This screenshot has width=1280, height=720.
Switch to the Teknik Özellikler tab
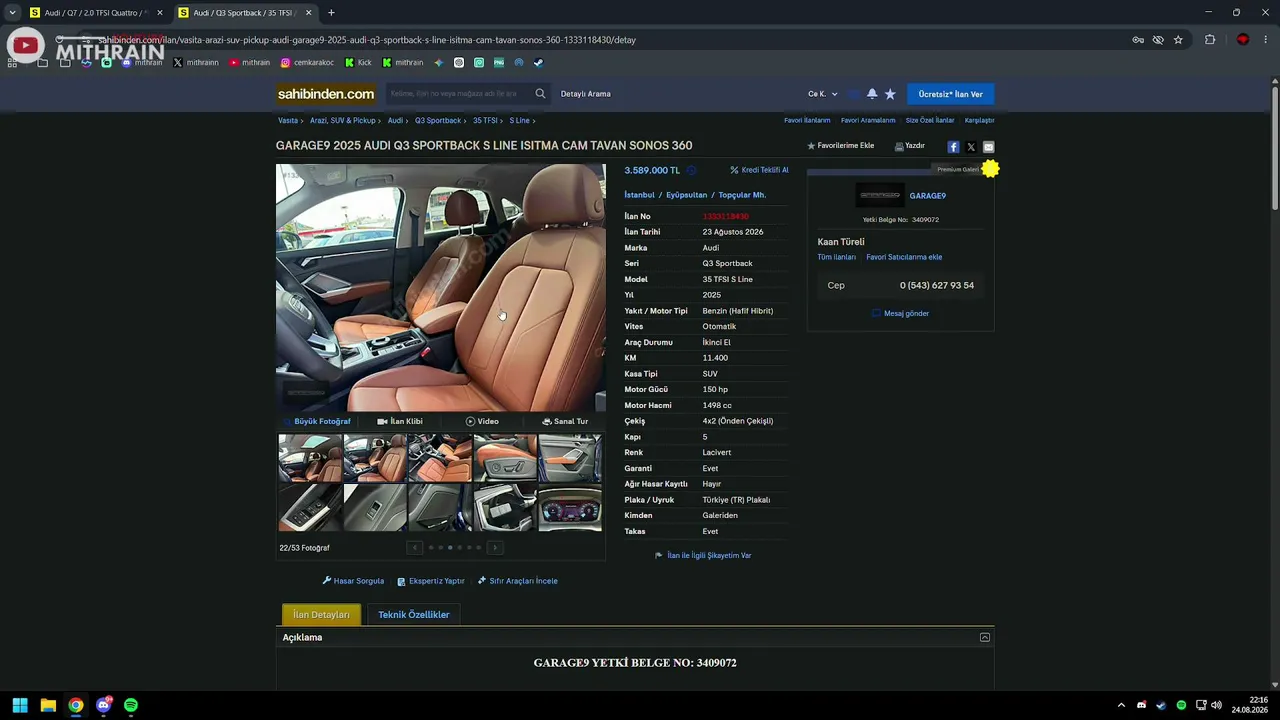coord(414,615)
